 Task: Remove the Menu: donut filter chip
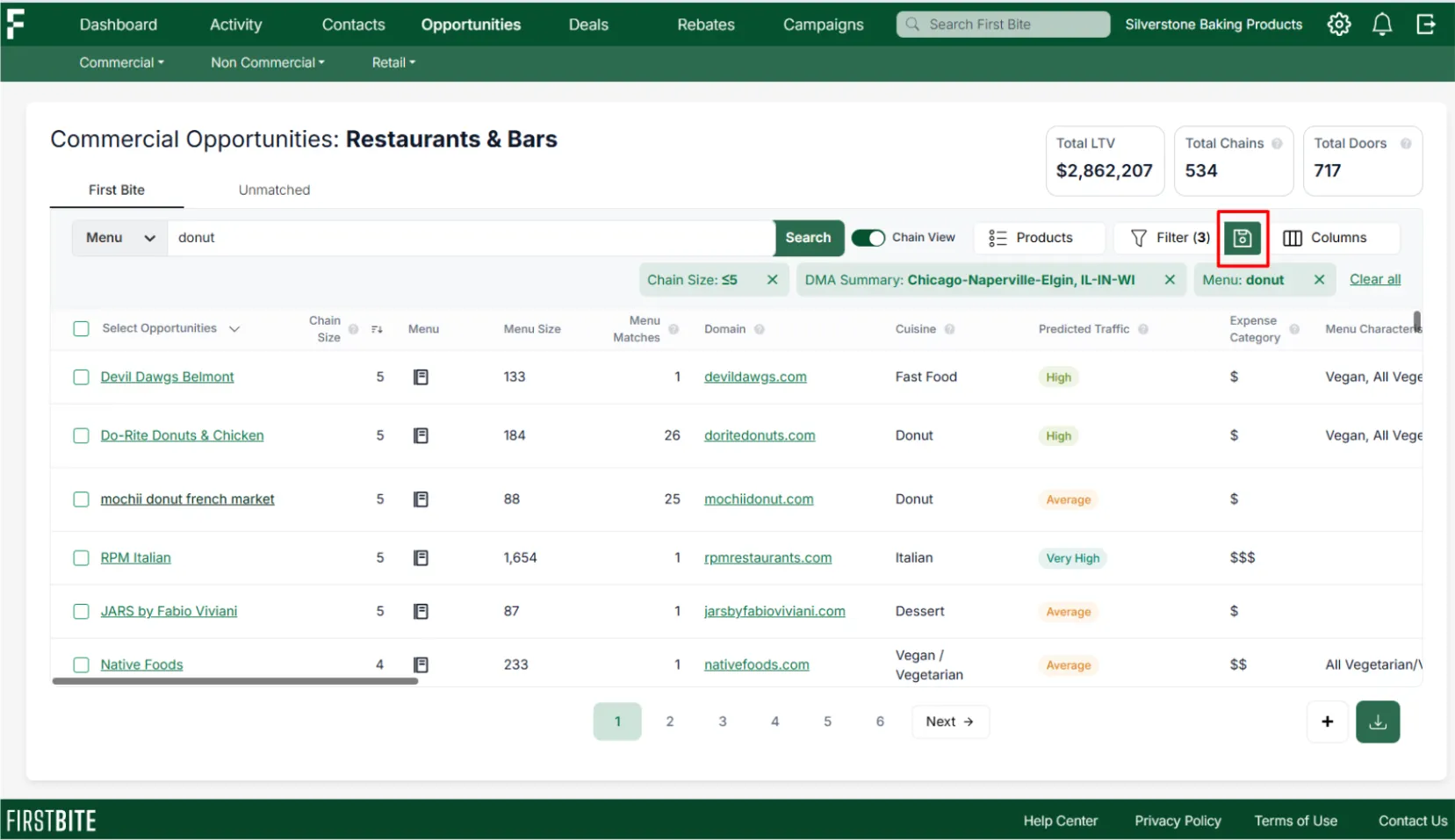1319,280
